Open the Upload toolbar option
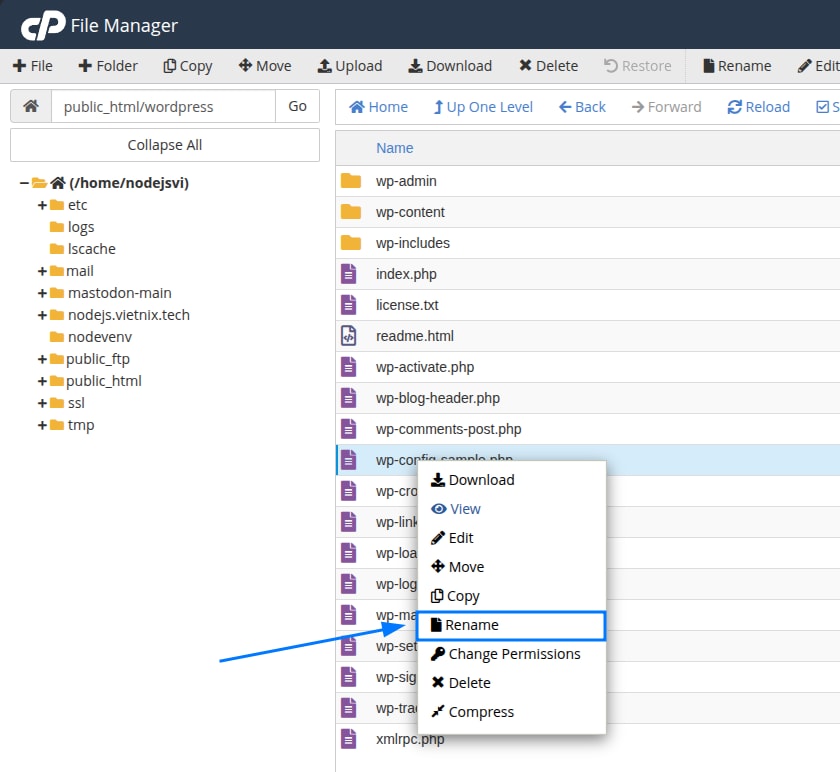 (x=349, y=66)
